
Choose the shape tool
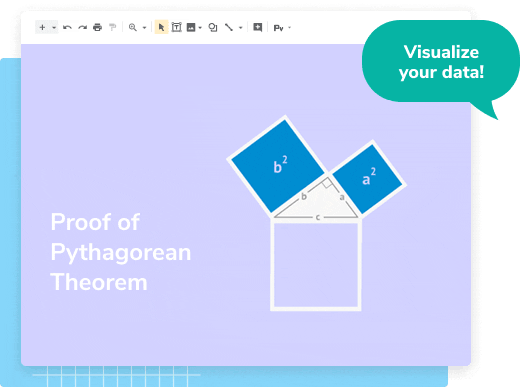point(213,27)
